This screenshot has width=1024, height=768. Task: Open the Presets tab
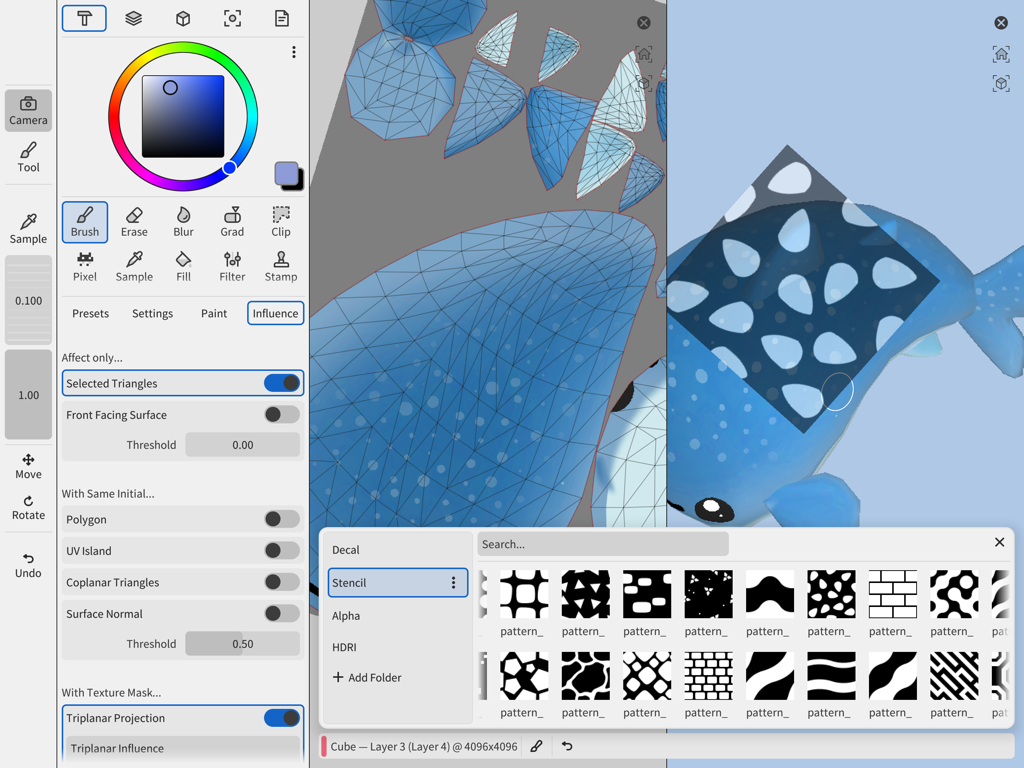point(90,313)
